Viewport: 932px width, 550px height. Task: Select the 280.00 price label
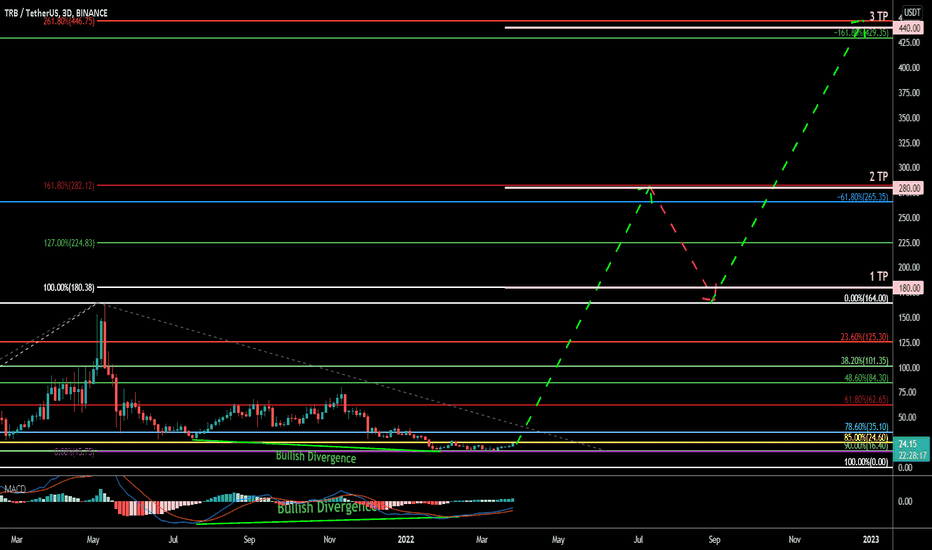click(x=909, y=188)
